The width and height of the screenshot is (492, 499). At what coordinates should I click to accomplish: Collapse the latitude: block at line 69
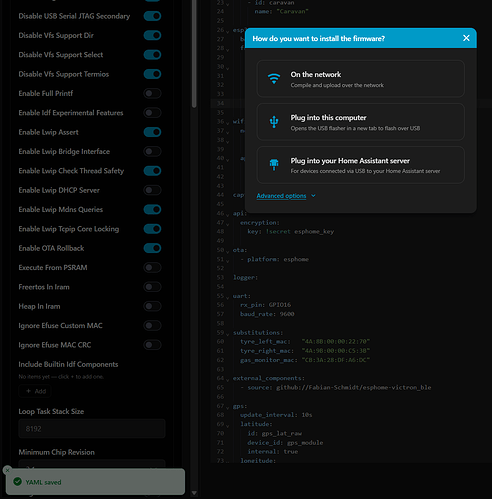click(x=228, y=425)
